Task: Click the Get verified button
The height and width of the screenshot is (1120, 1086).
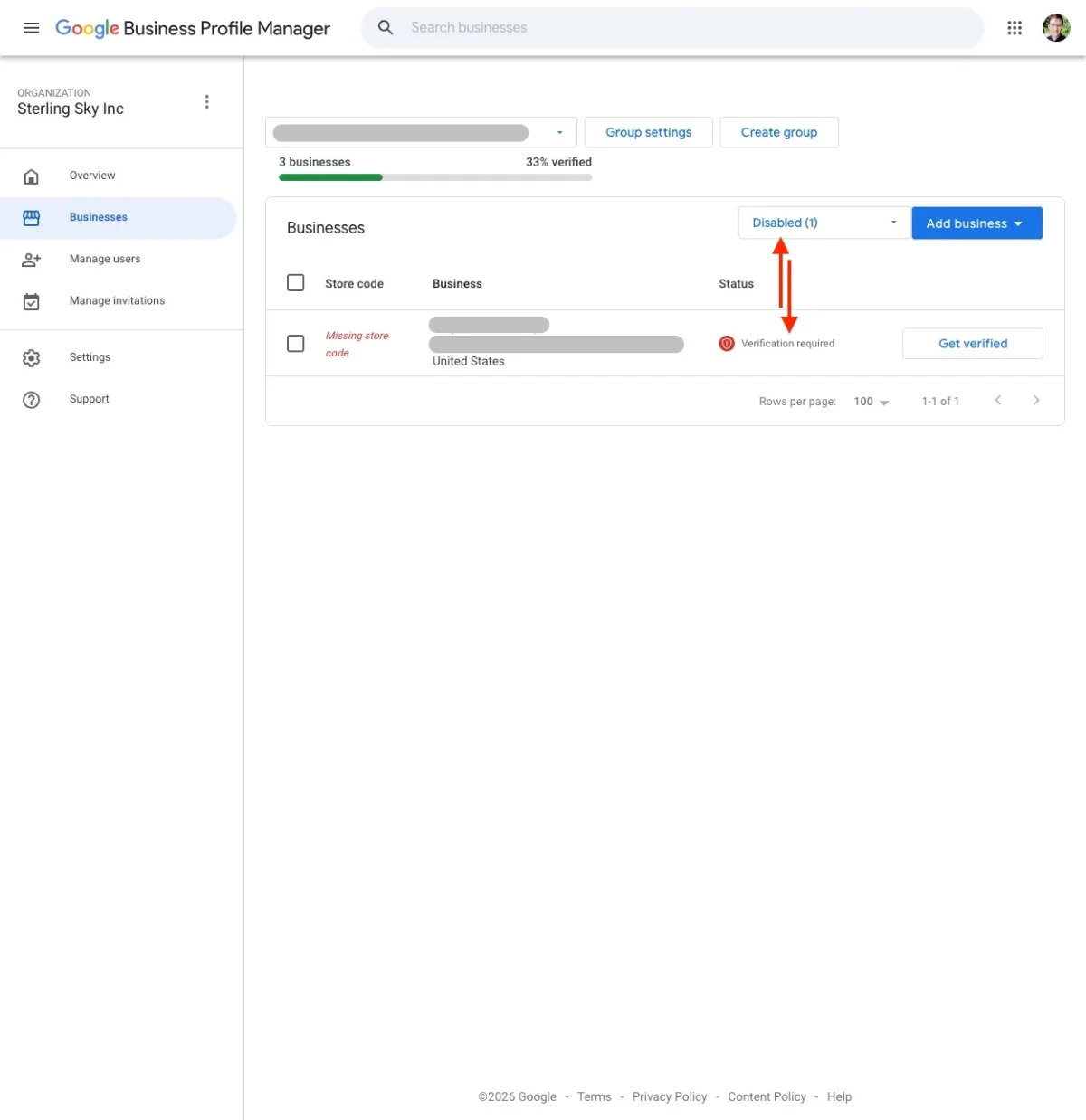Action: pos(973,343)
